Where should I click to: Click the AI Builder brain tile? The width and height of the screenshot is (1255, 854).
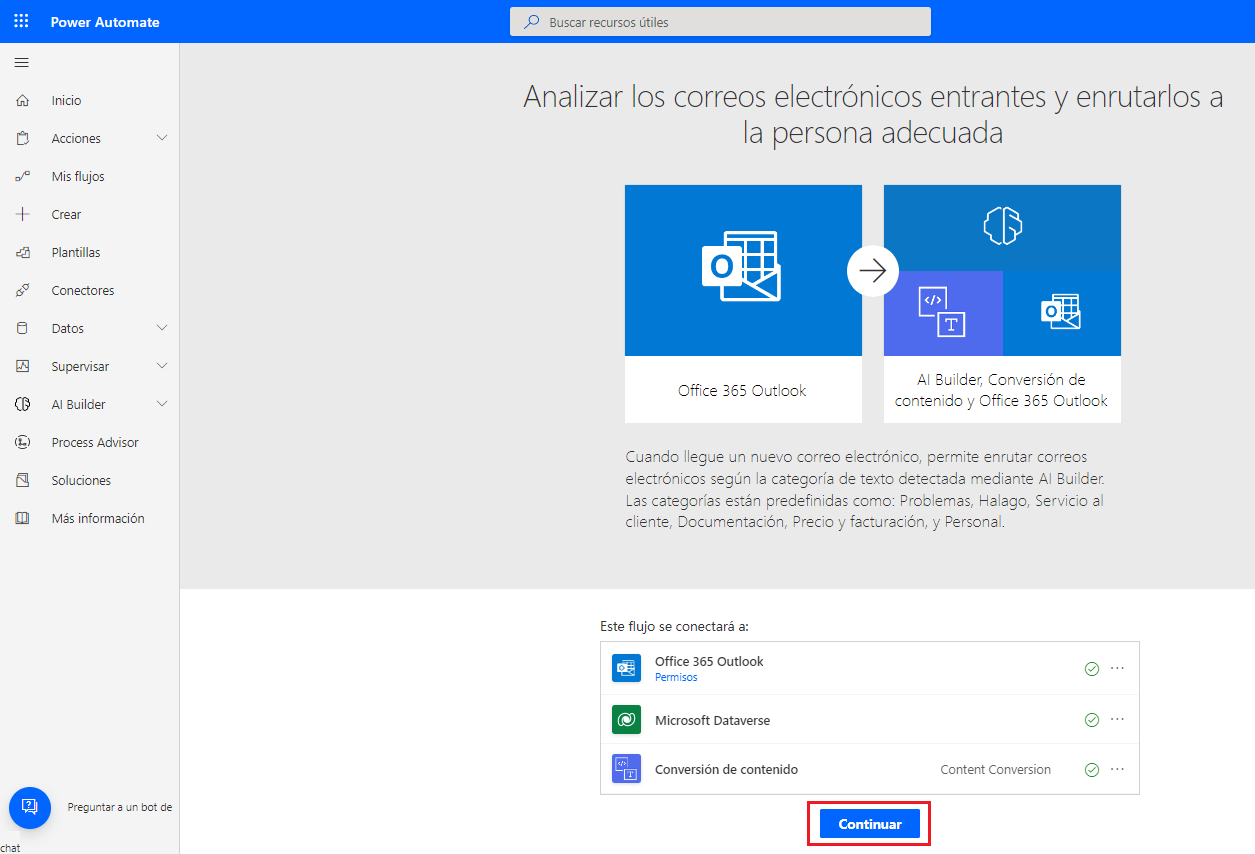click(x=1002, y=227)
